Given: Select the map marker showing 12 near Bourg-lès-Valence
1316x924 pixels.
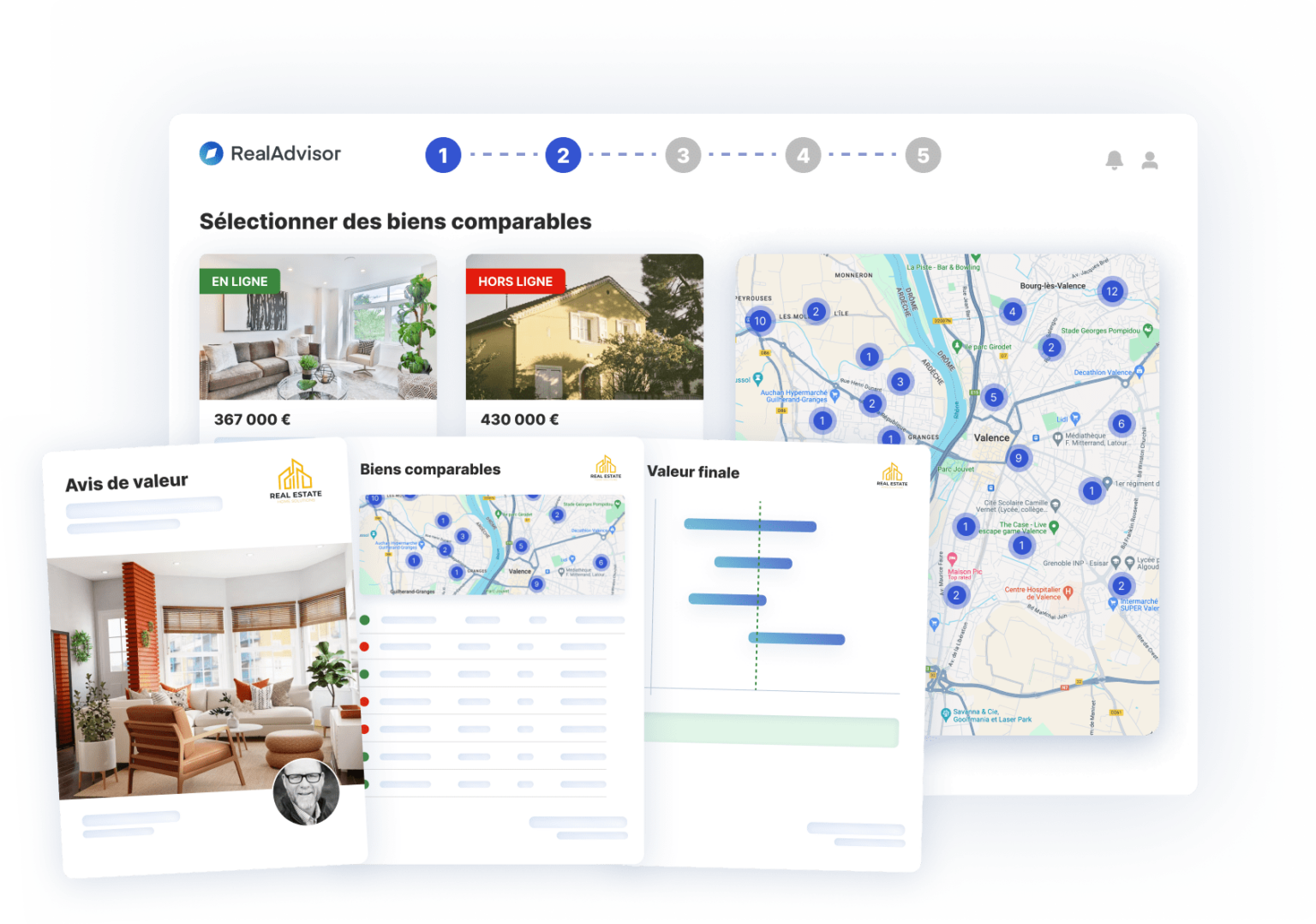Looking at the screenshot, I should tap(1112, 291).
